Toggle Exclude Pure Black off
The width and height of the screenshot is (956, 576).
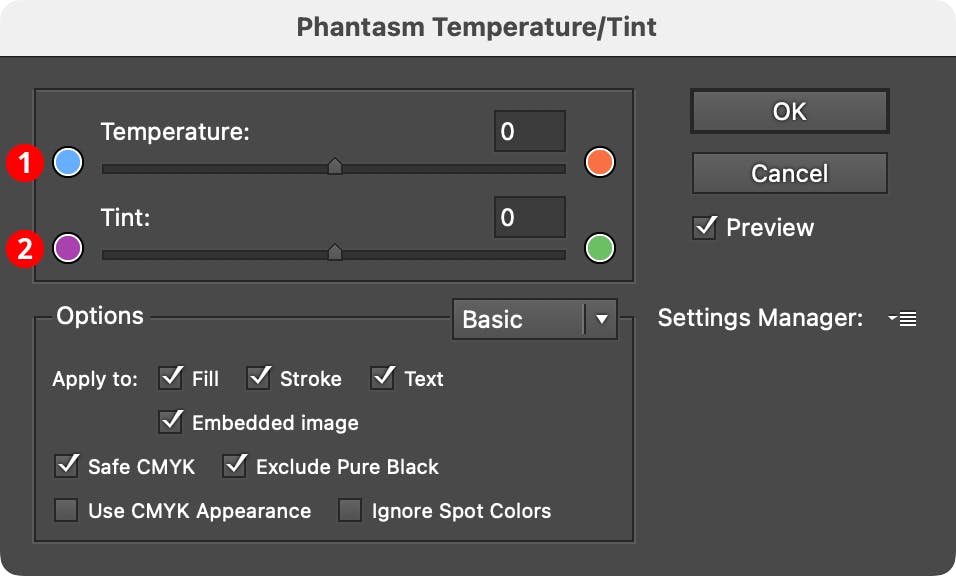pos(235,466)
